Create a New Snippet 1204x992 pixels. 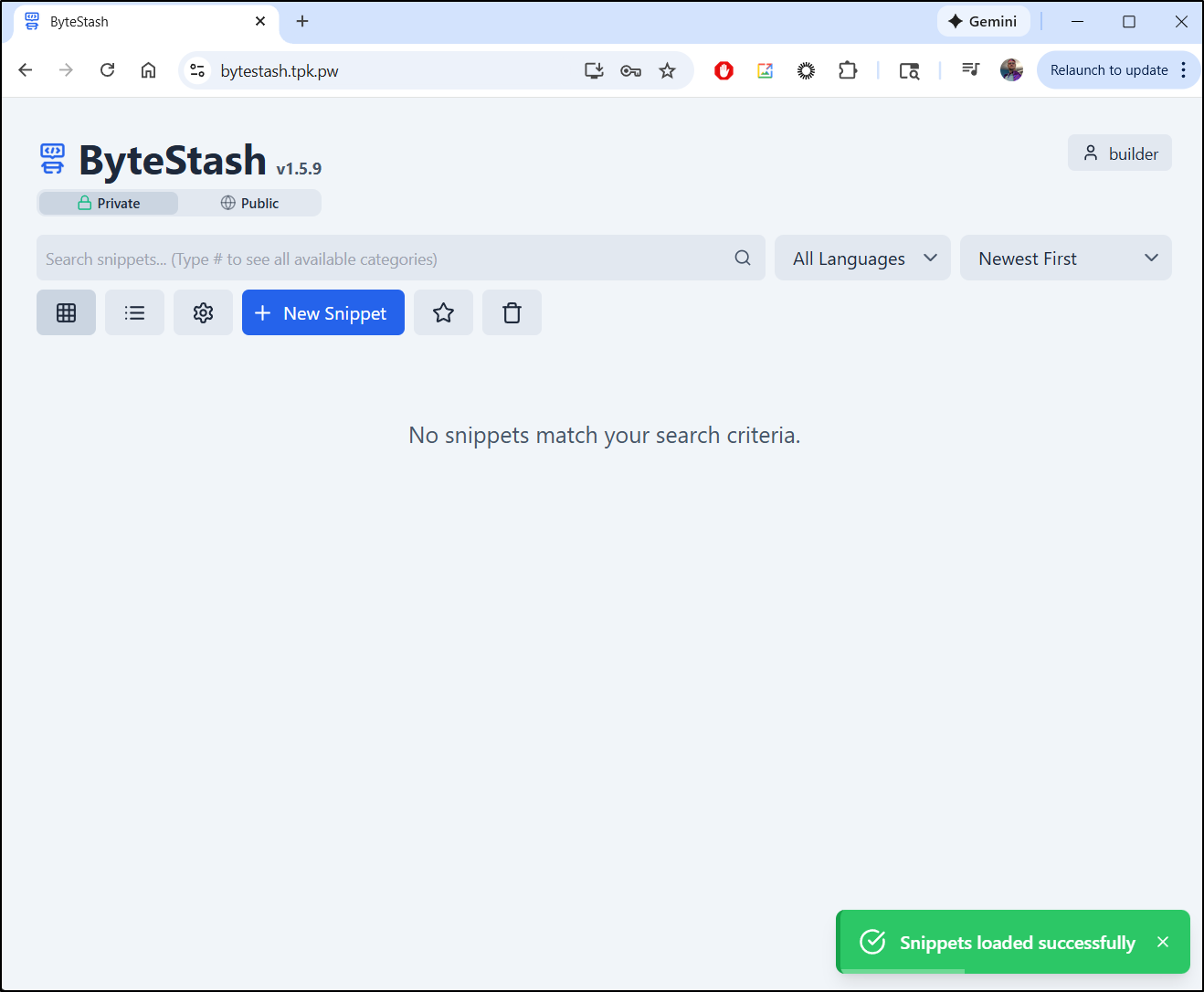click(x=322, y=312)
